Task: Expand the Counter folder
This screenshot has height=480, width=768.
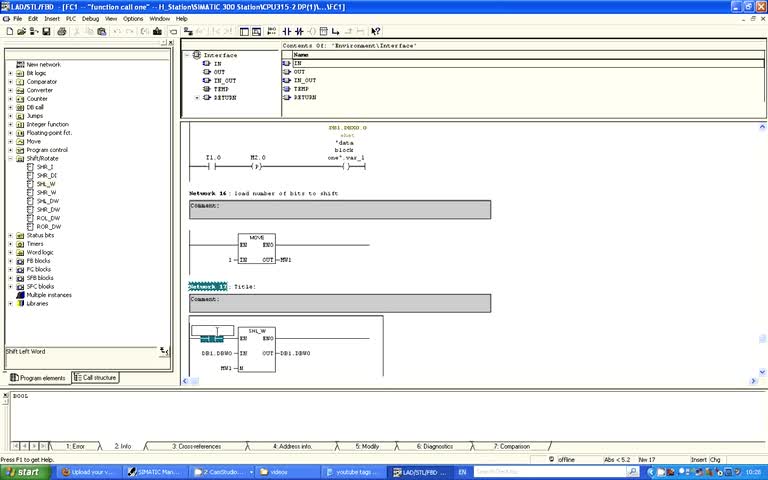Action: click(10, 99)
